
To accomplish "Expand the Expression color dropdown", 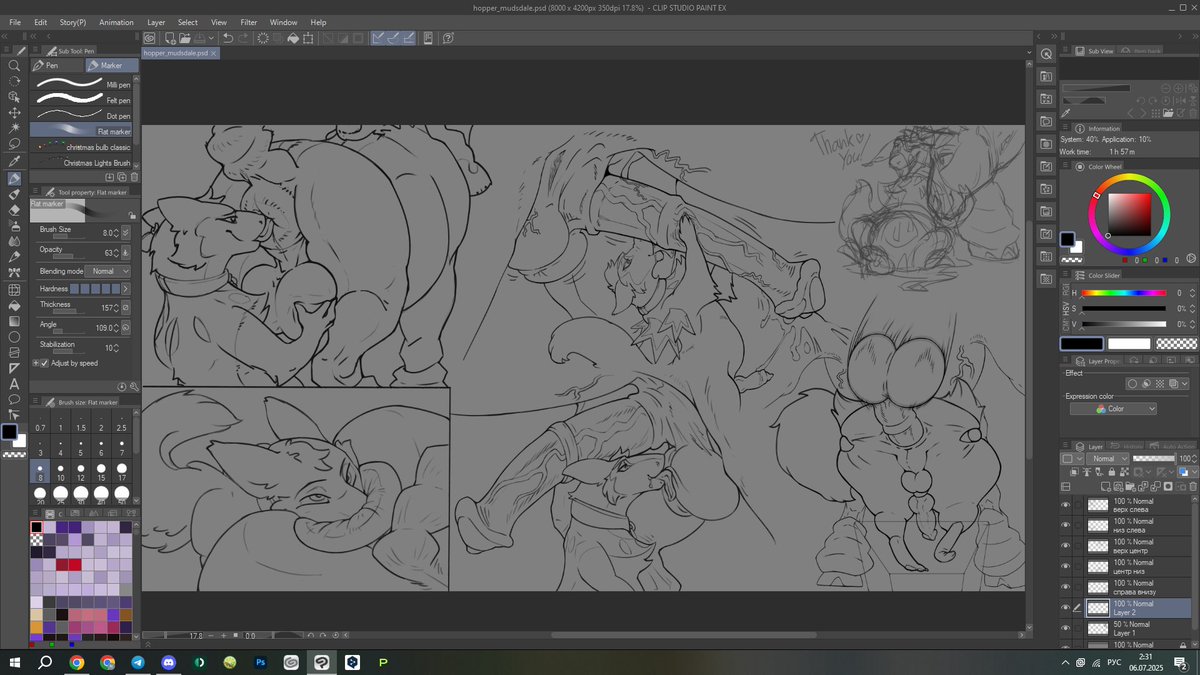I will pos(1113,408).
